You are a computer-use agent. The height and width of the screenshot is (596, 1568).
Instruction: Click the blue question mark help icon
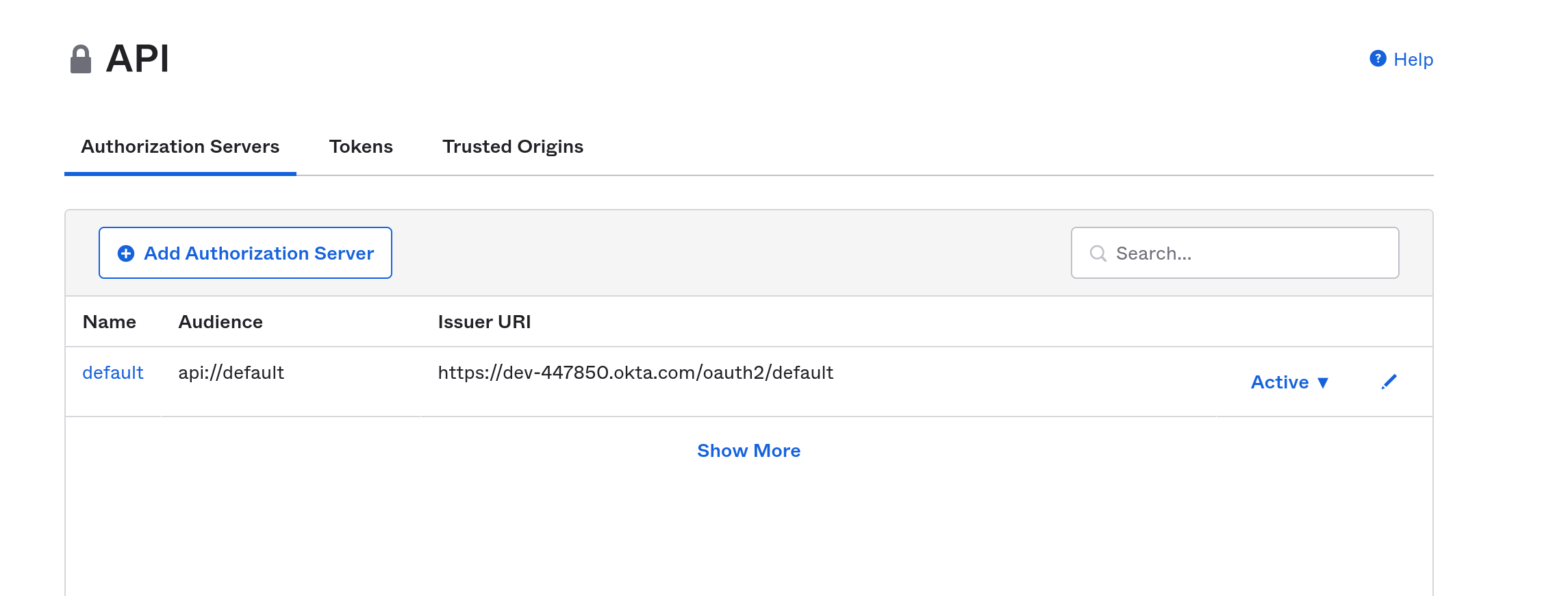point(1378,59)
